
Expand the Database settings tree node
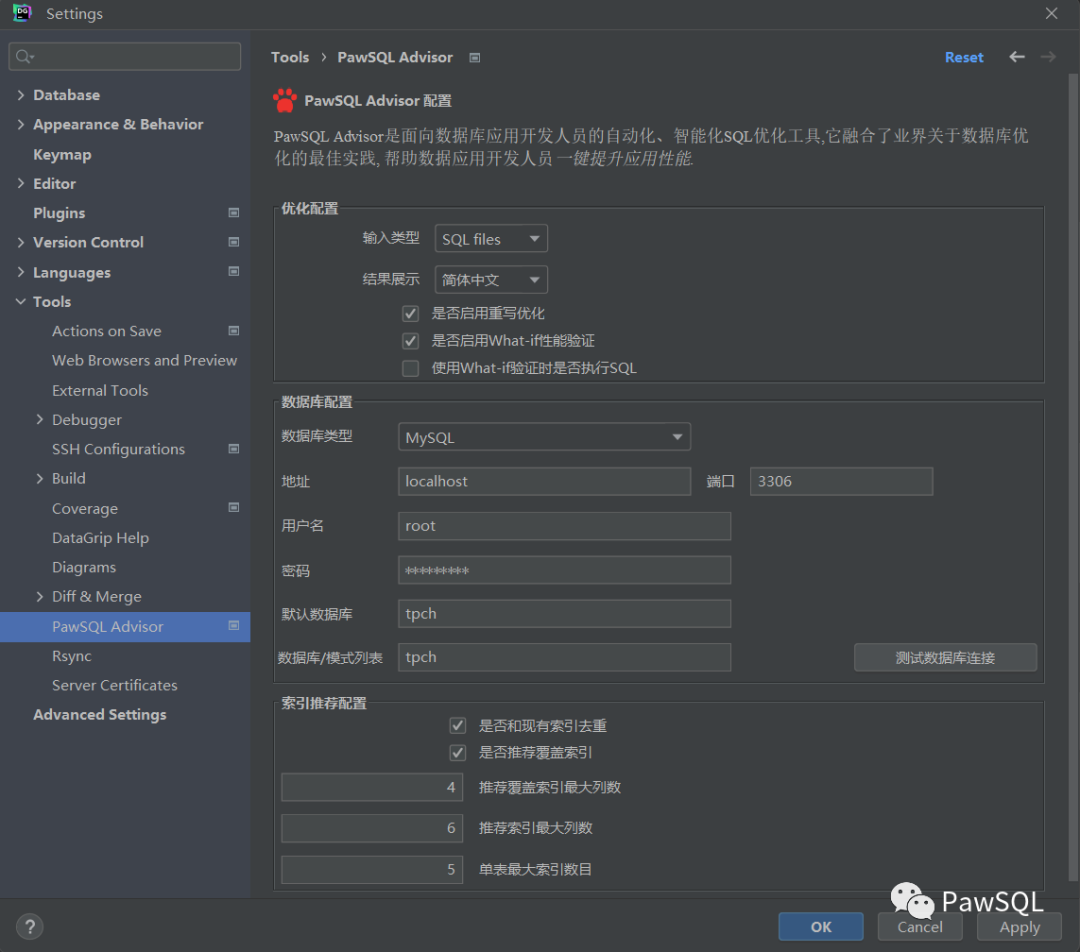click(x=22, y=95)
